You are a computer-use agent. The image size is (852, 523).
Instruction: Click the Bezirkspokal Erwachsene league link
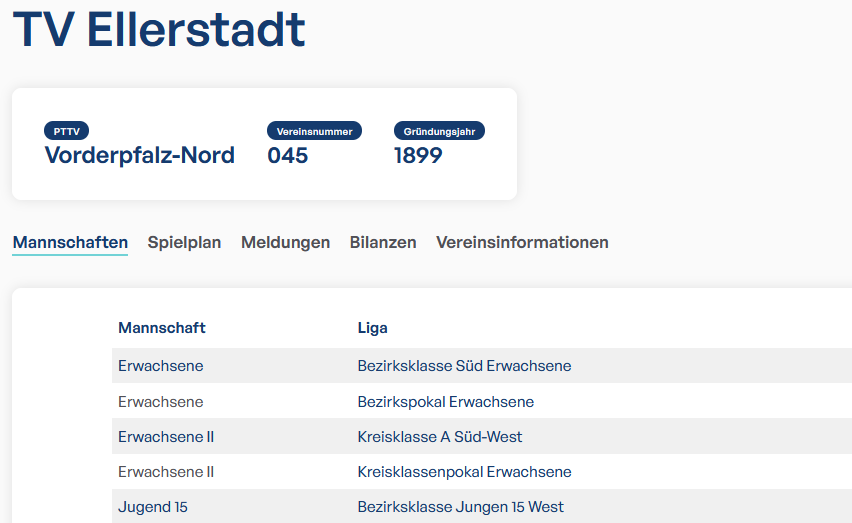click(445, 402)
